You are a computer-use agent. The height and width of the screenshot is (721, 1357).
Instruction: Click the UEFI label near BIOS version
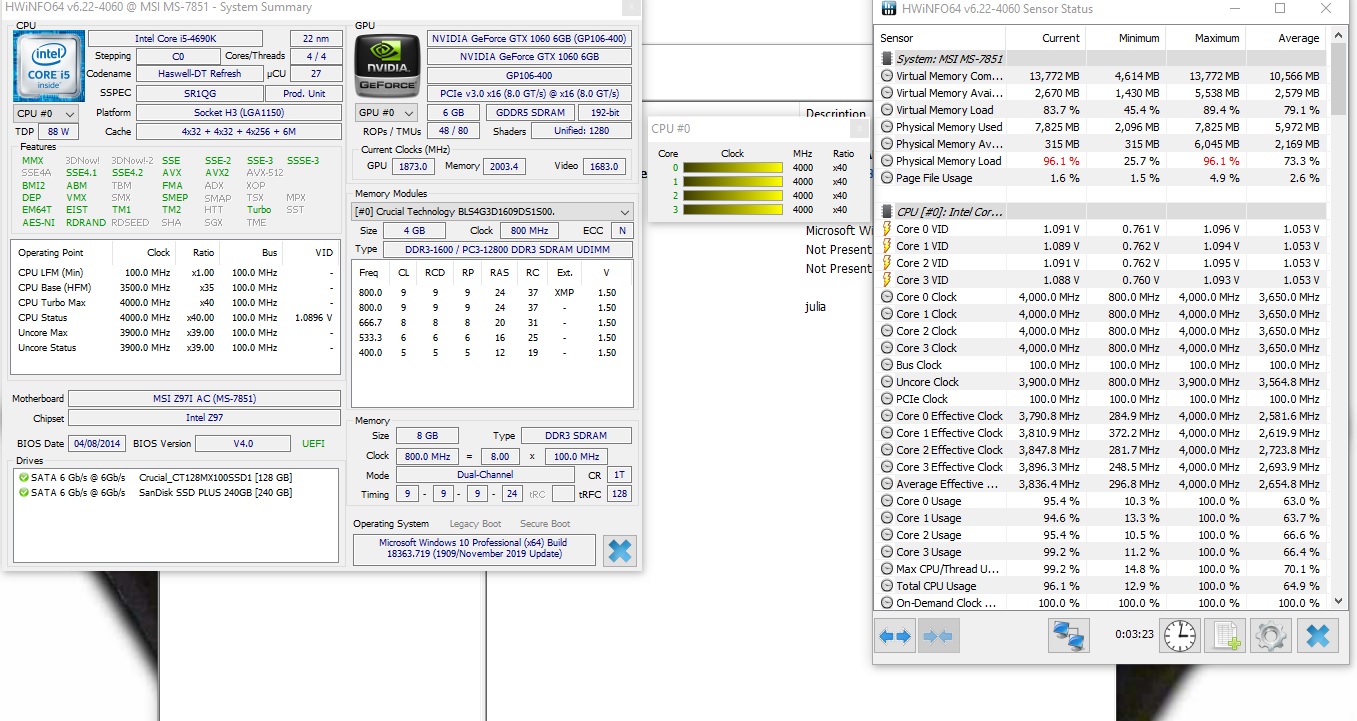[313, 443]
